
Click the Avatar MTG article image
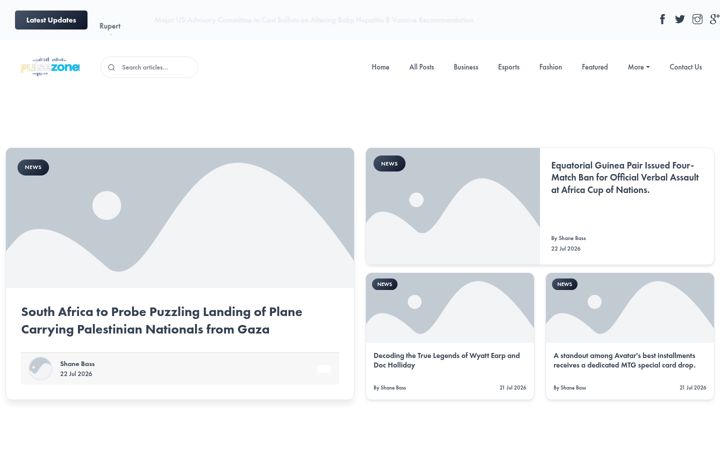[x=630, y=308]
